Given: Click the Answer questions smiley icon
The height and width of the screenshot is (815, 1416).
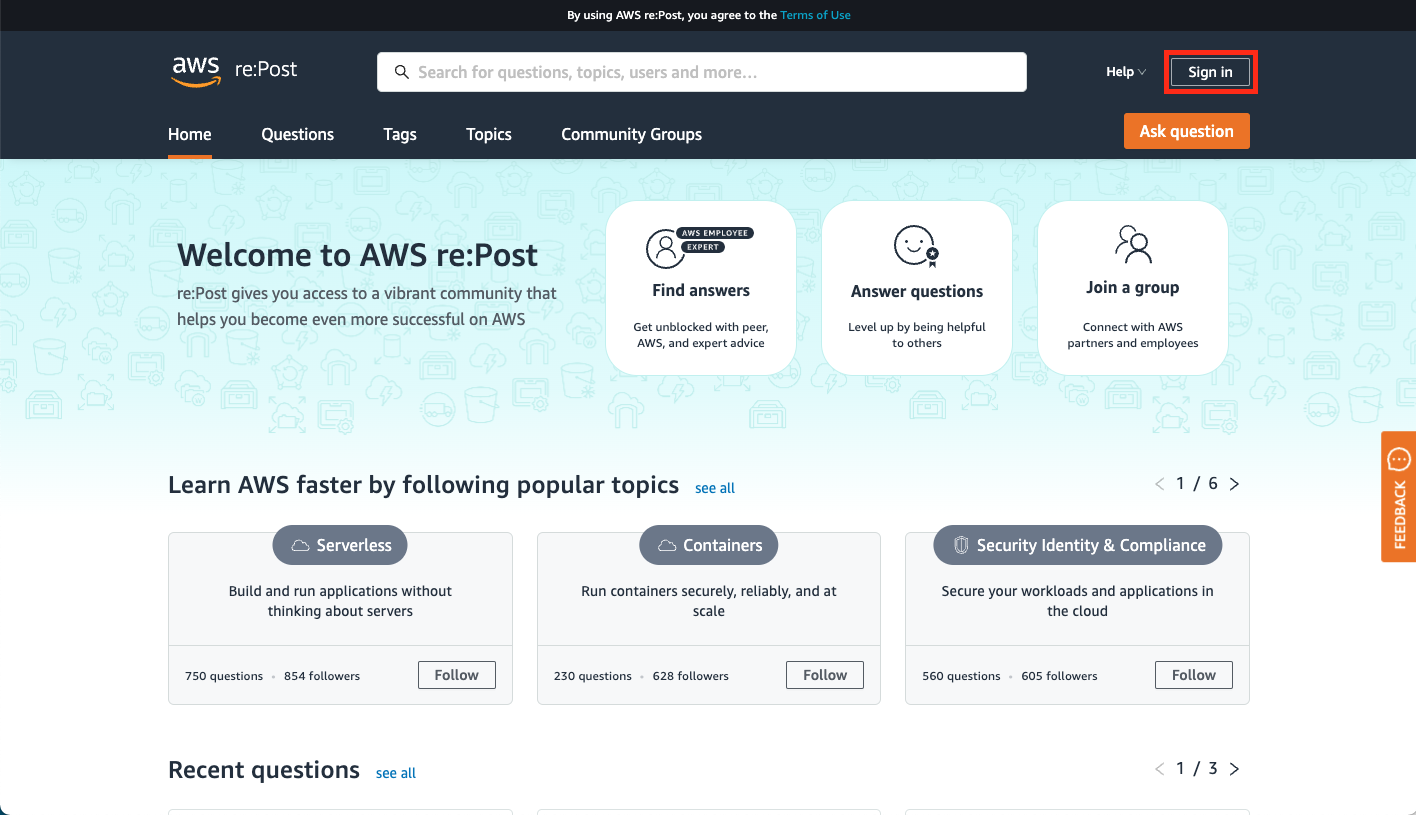Looking at the screenshot, I should 916,247.
